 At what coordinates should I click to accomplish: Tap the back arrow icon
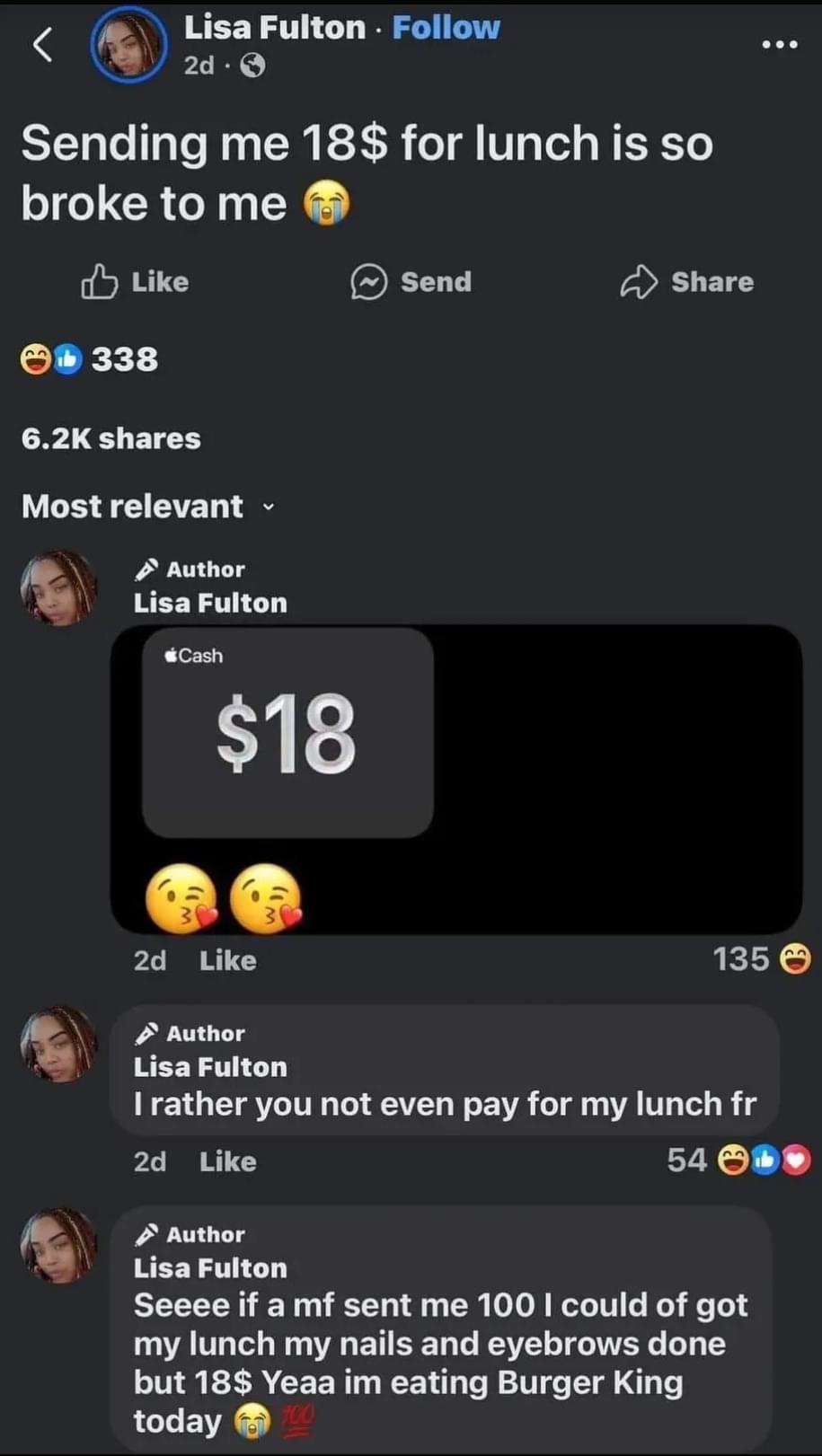coord(42,44)
